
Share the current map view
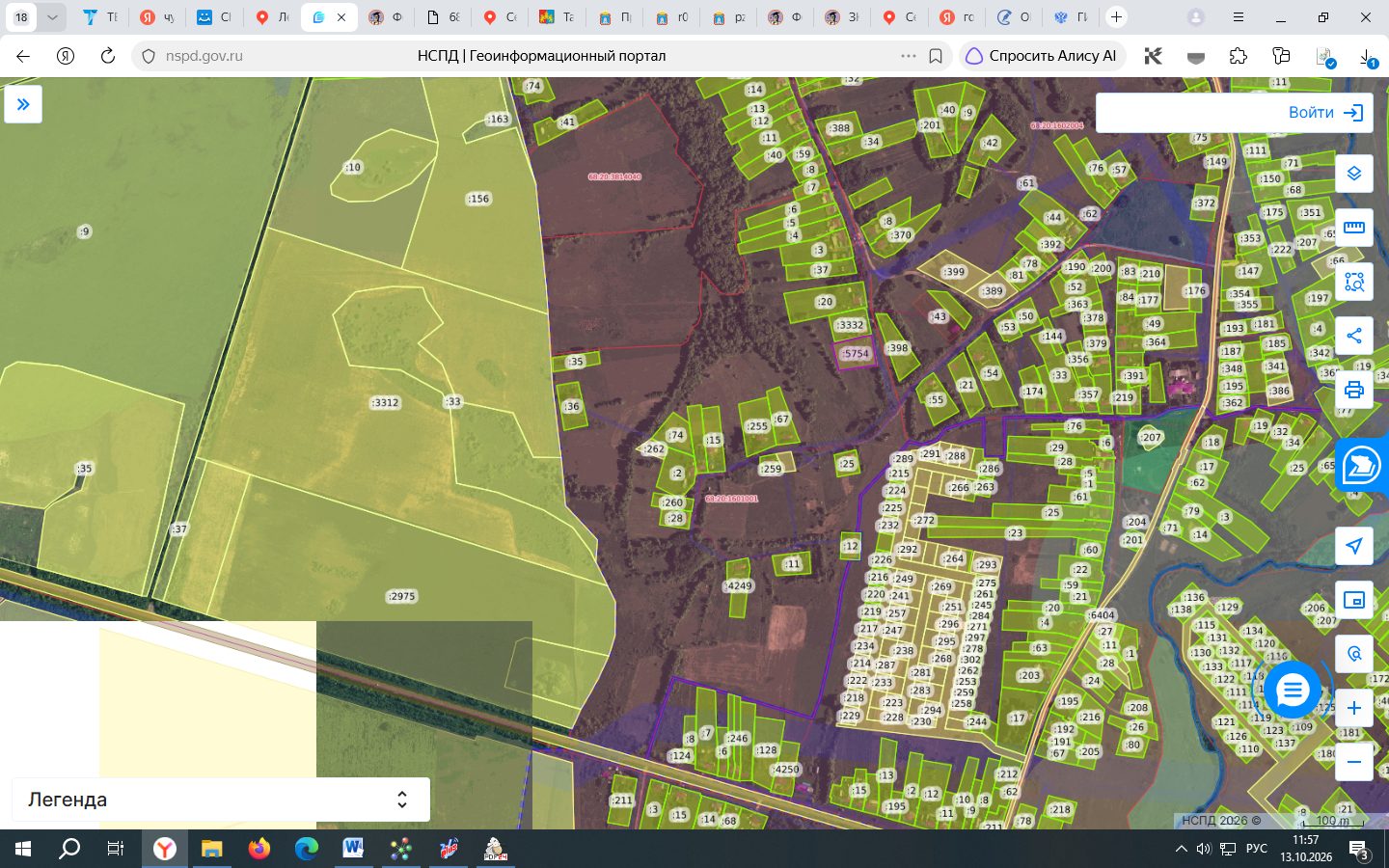point(1353,336)
